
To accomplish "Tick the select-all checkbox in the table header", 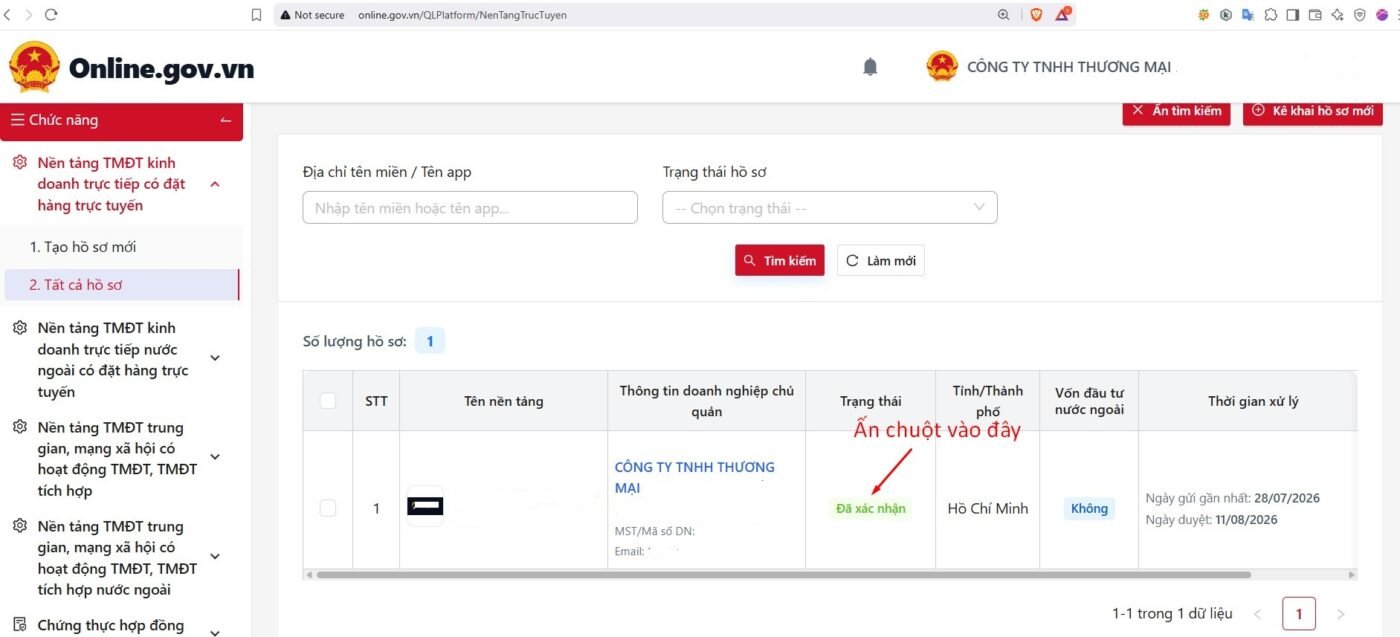I will (328, 401).
